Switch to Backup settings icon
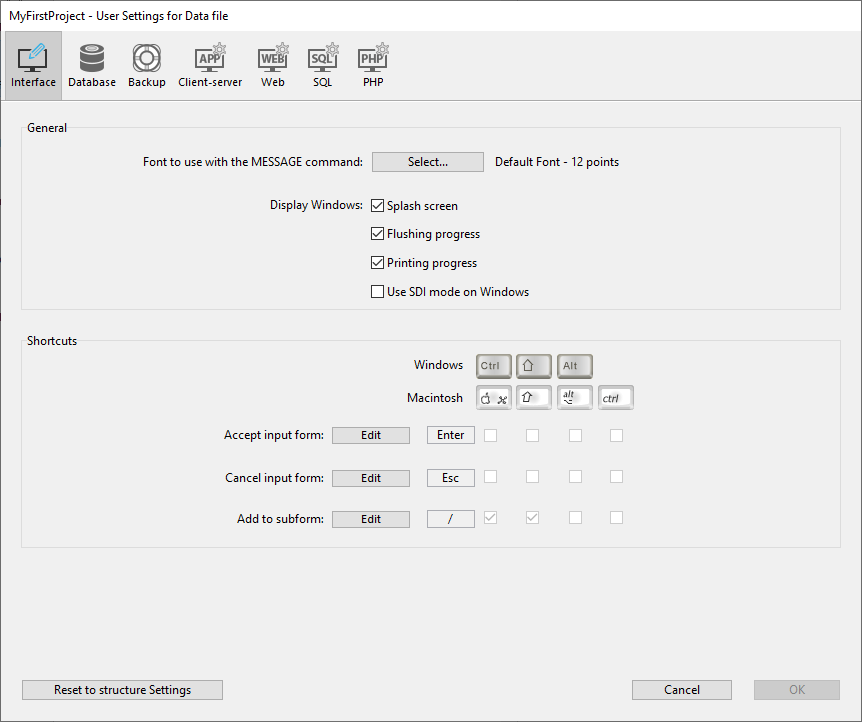Image resolution: width=862 pixels, height=722 pixels. [147, 66]
